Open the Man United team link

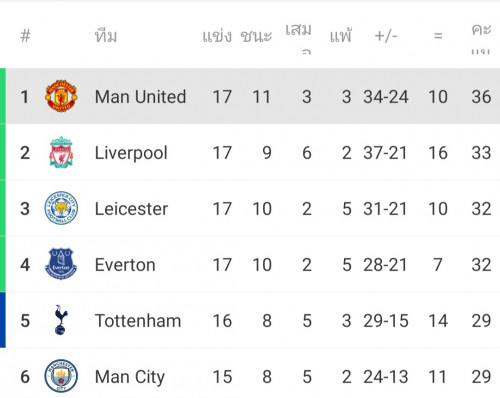(140, 97)
